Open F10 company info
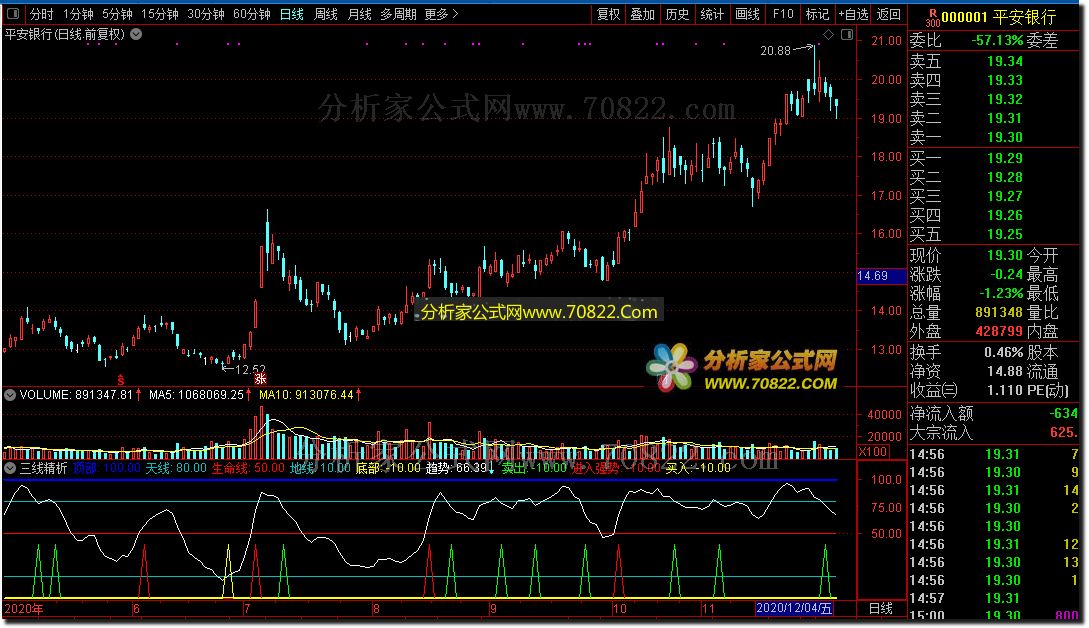The height and width of the screenshot is (628, 1089). (783, 14)
